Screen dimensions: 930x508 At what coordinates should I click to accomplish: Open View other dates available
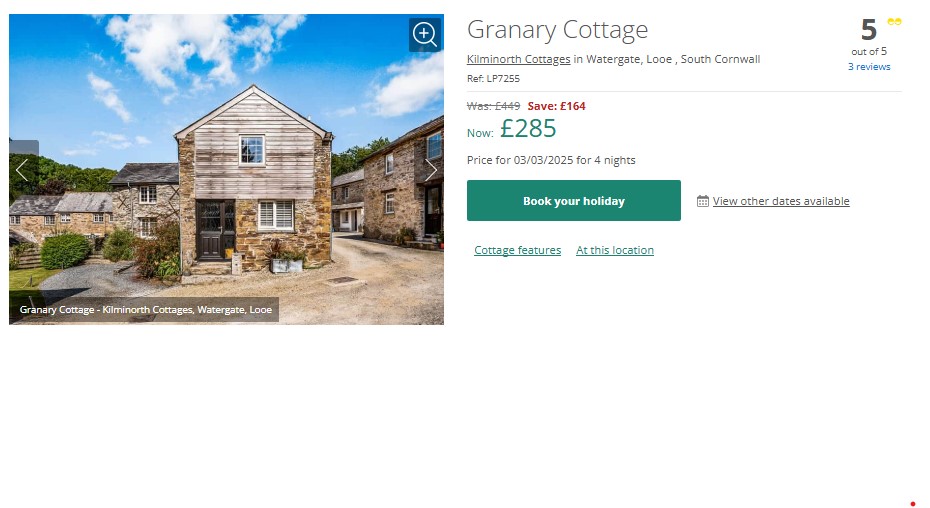tap(781, 201)
